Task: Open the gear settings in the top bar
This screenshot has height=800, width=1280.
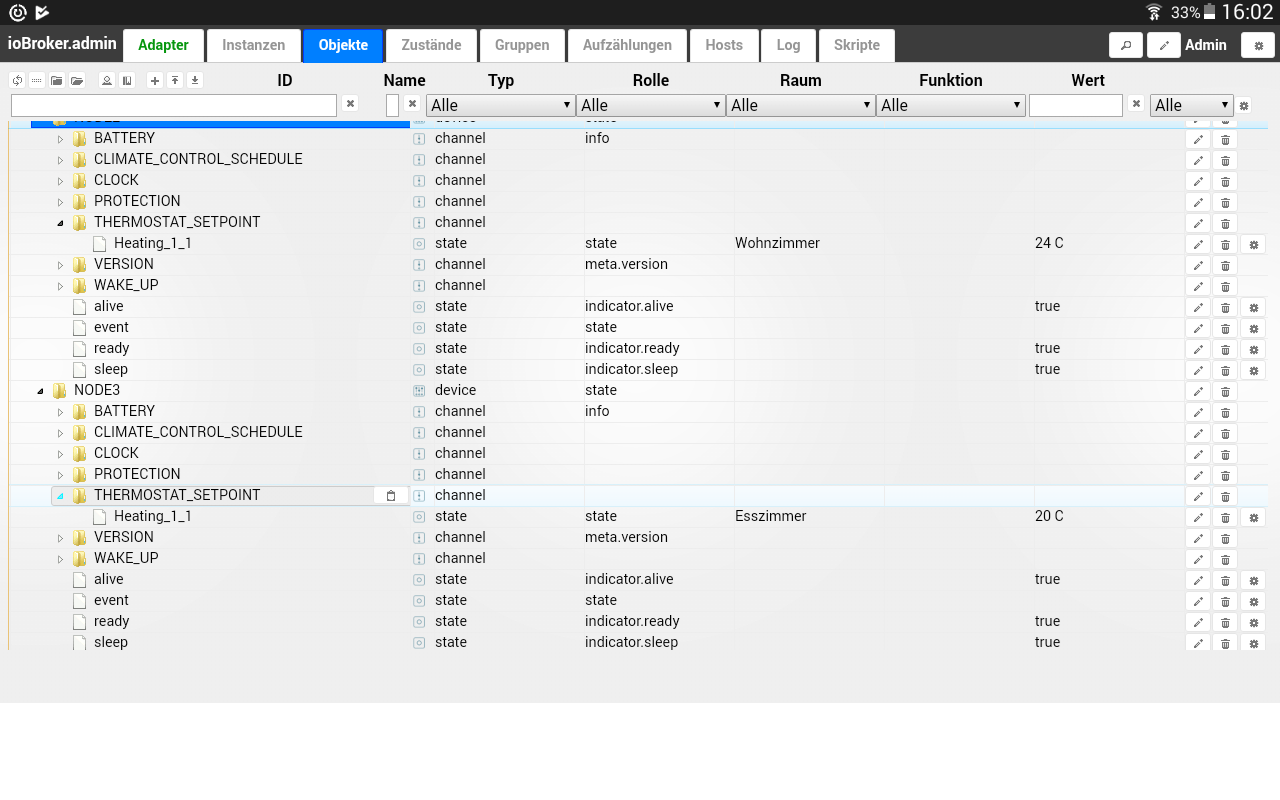Action: click(1258, 45)
